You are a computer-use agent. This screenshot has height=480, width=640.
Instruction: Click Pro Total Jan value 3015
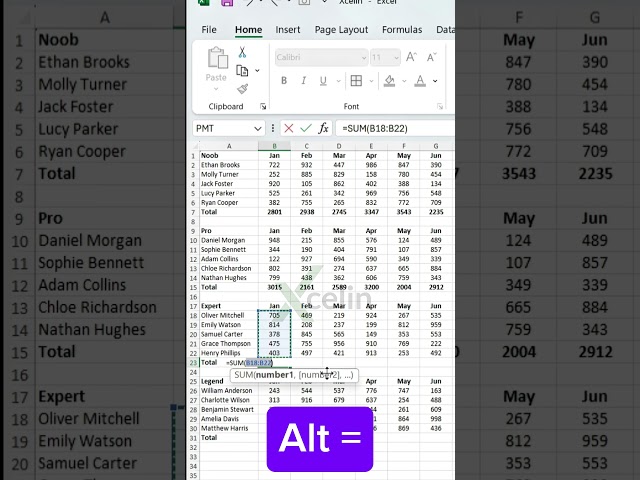pos(274,287)
